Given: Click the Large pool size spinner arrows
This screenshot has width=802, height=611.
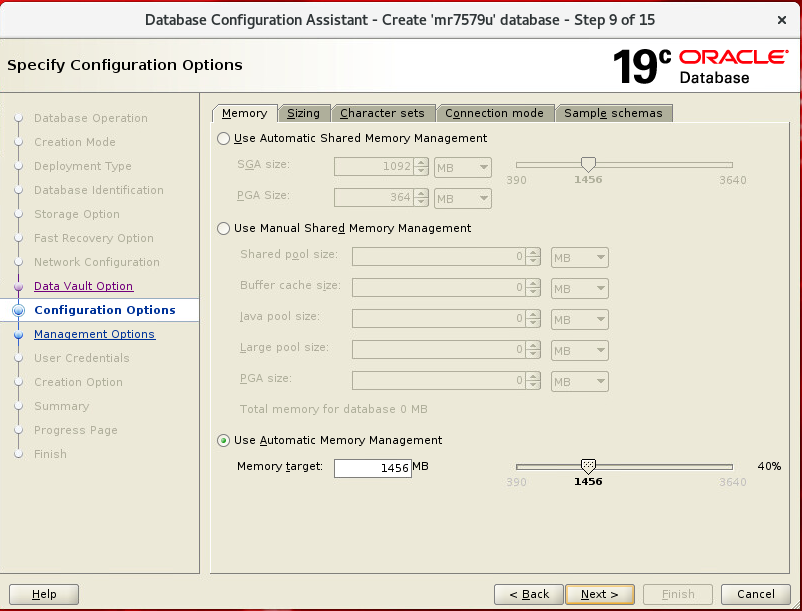Looking at the screenshot, I should (533, 350).
